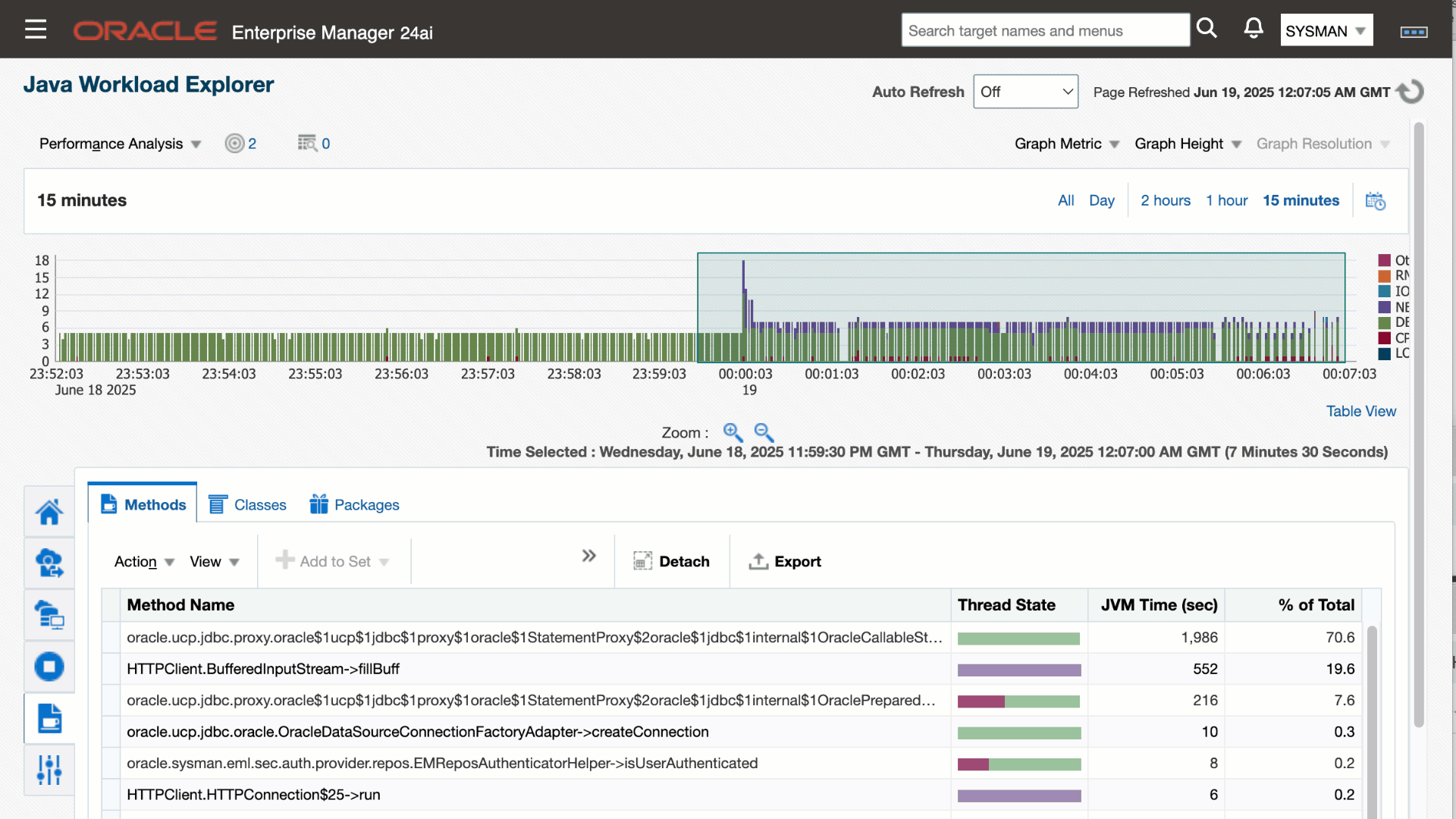Open the sliders settings sidebar icon
The image size is (1456, 819).
[49, 770]
